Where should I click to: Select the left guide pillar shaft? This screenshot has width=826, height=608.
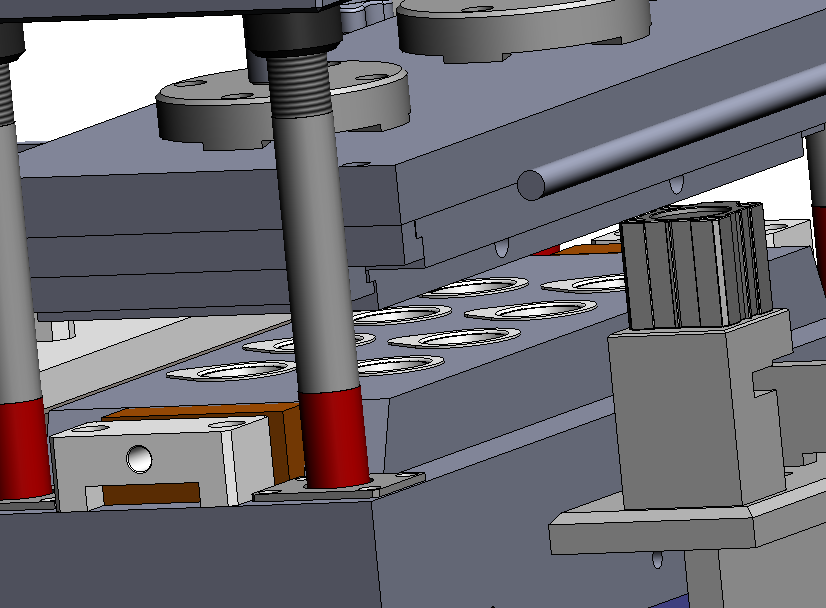point(15,250)
